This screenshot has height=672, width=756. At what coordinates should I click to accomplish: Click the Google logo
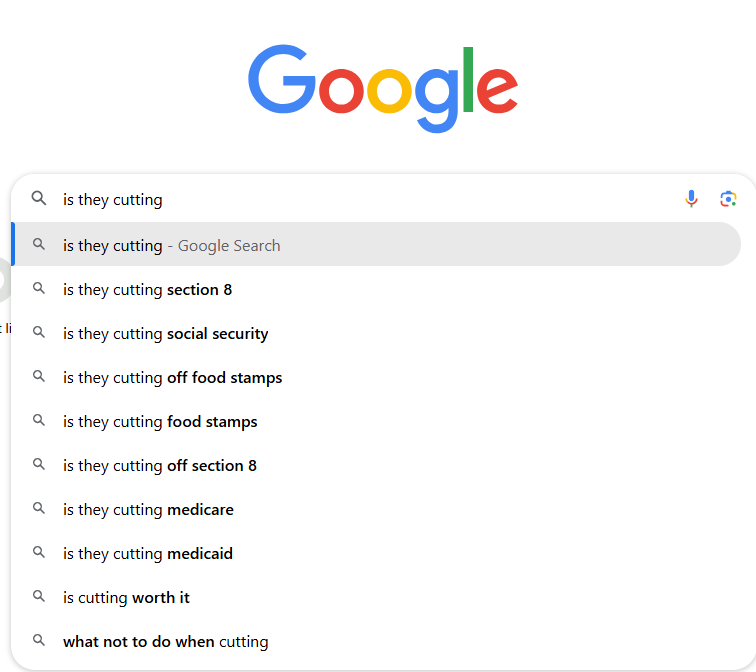[x=383, y=87]
